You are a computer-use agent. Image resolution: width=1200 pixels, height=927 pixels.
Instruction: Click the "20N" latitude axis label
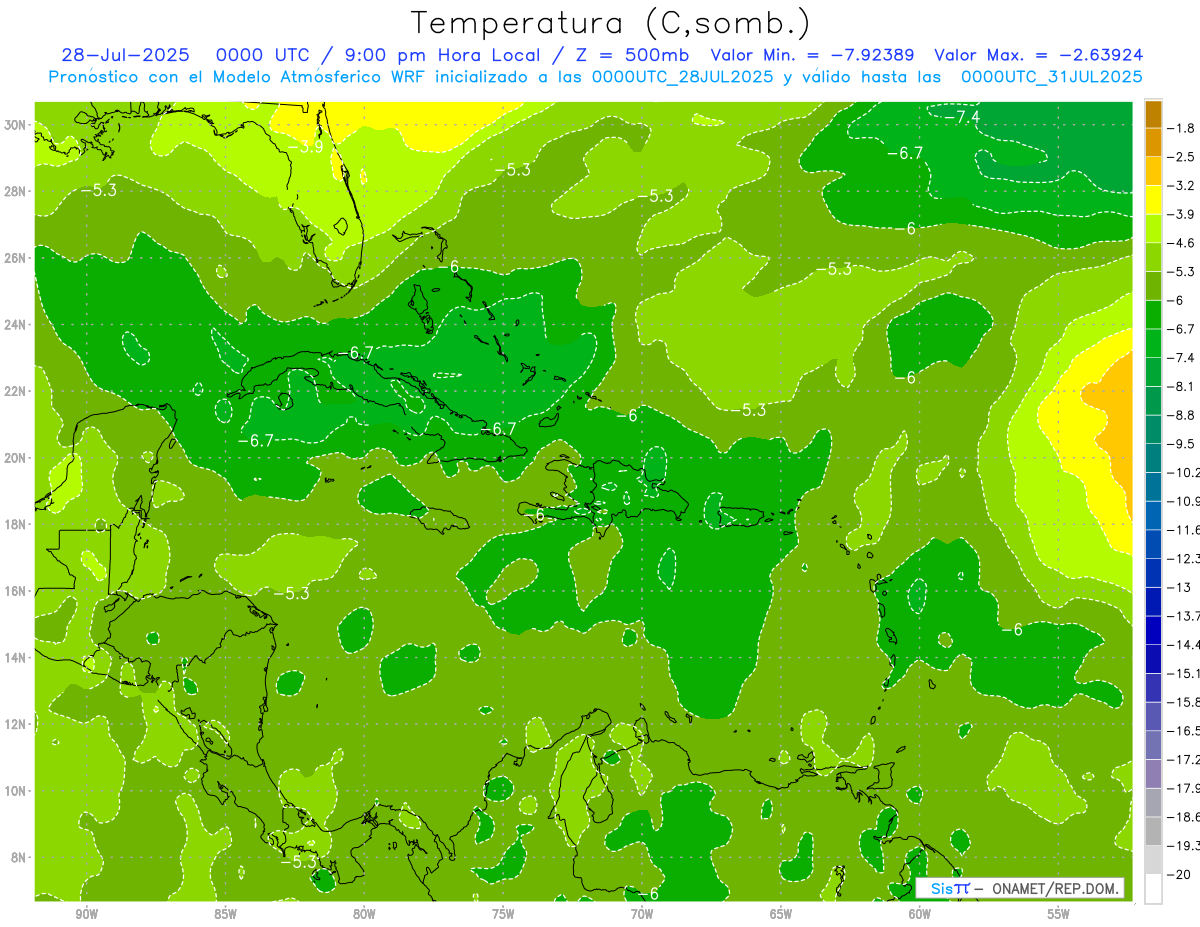click(x=16, y=458)
